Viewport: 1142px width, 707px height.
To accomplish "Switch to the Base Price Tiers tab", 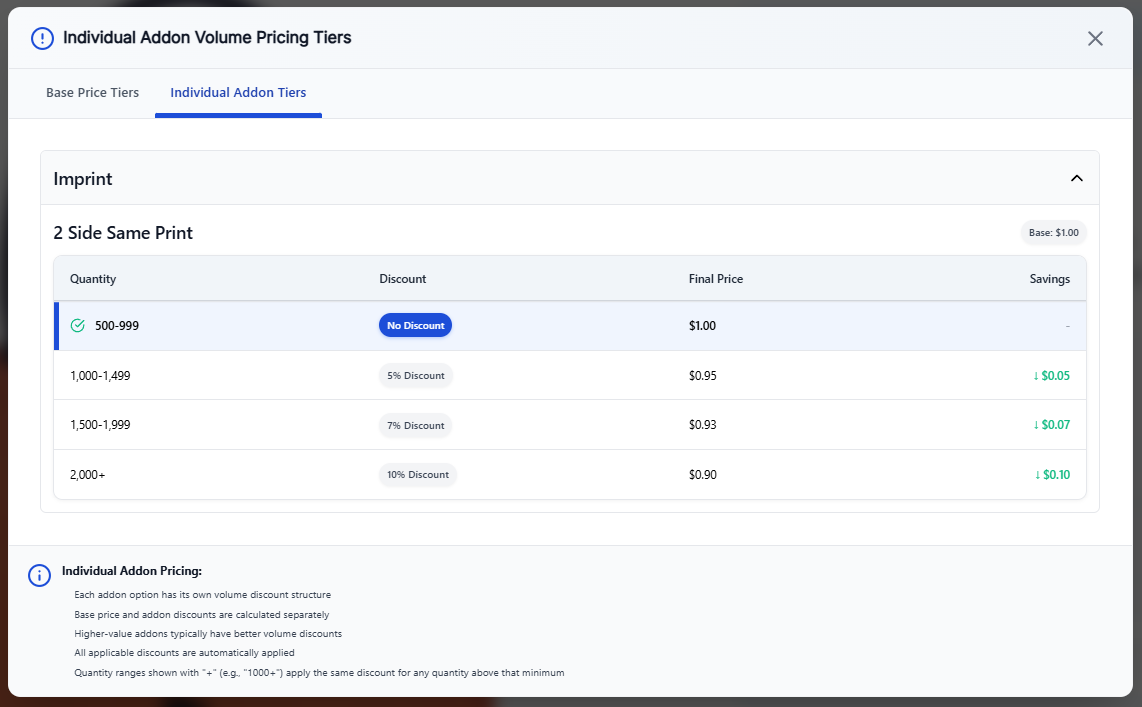I will (92, 92).
